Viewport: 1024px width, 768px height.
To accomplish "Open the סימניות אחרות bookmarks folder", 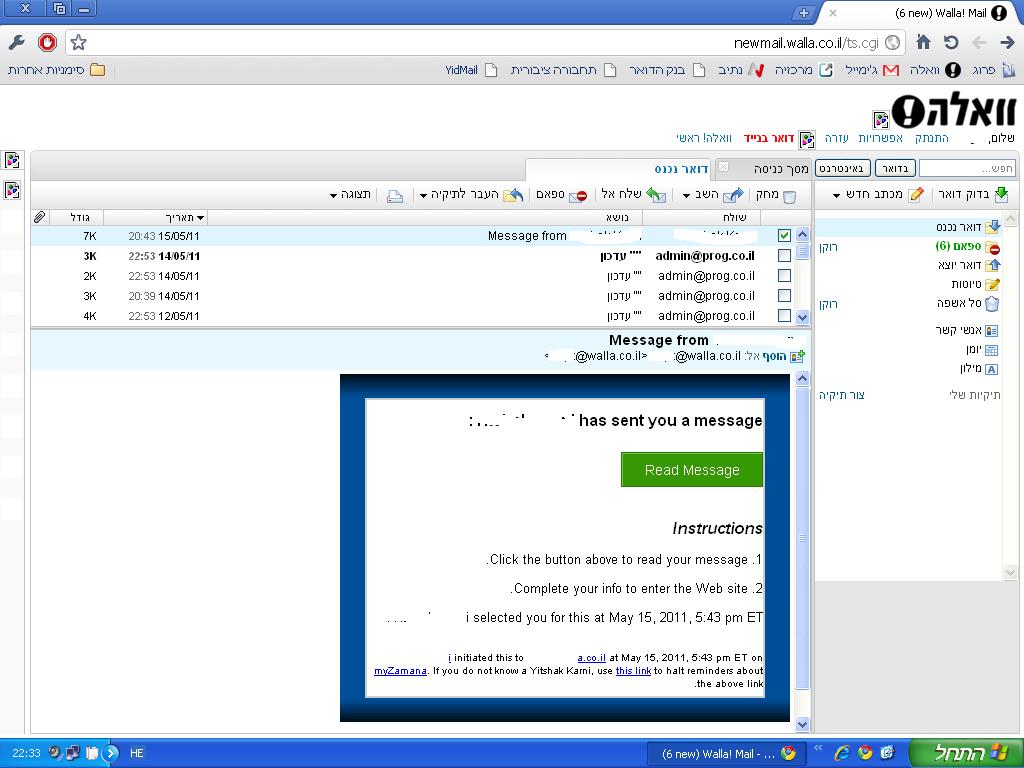I will tap(56, 70).
